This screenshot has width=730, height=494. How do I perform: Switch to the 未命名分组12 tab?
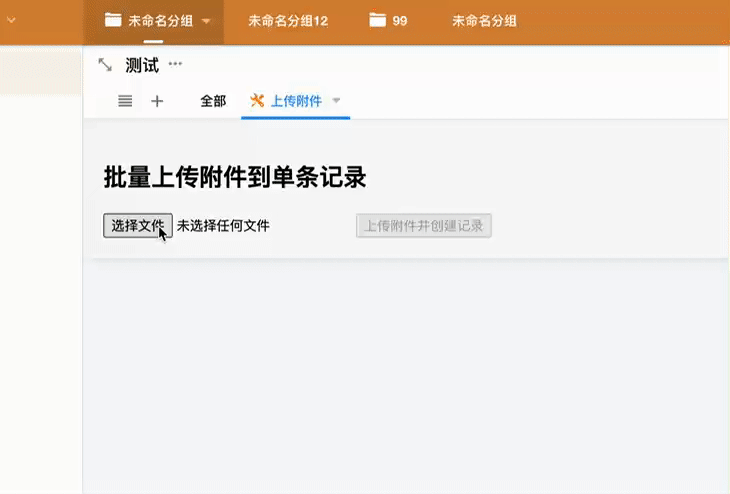click(x=288, y=21)
